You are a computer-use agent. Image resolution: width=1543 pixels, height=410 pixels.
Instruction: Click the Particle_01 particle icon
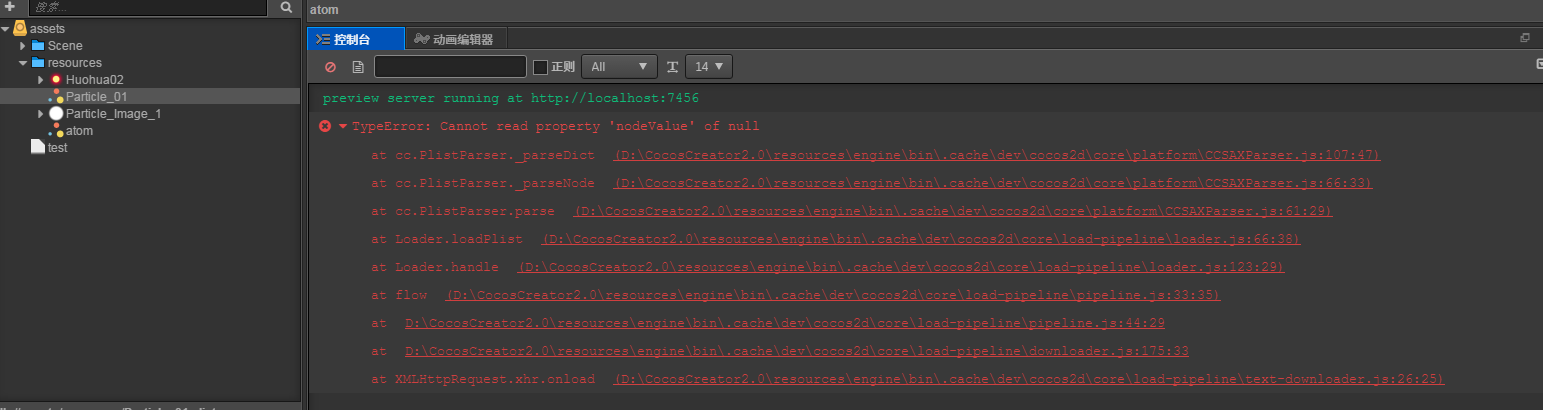[57, 97]
